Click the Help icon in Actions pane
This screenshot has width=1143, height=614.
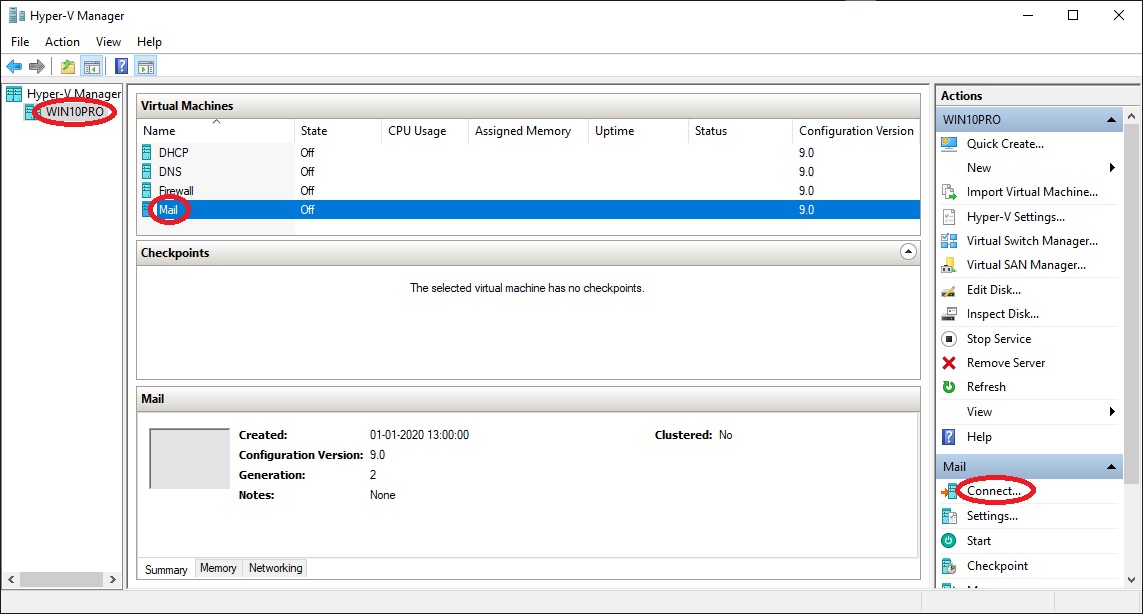[949, 437]
